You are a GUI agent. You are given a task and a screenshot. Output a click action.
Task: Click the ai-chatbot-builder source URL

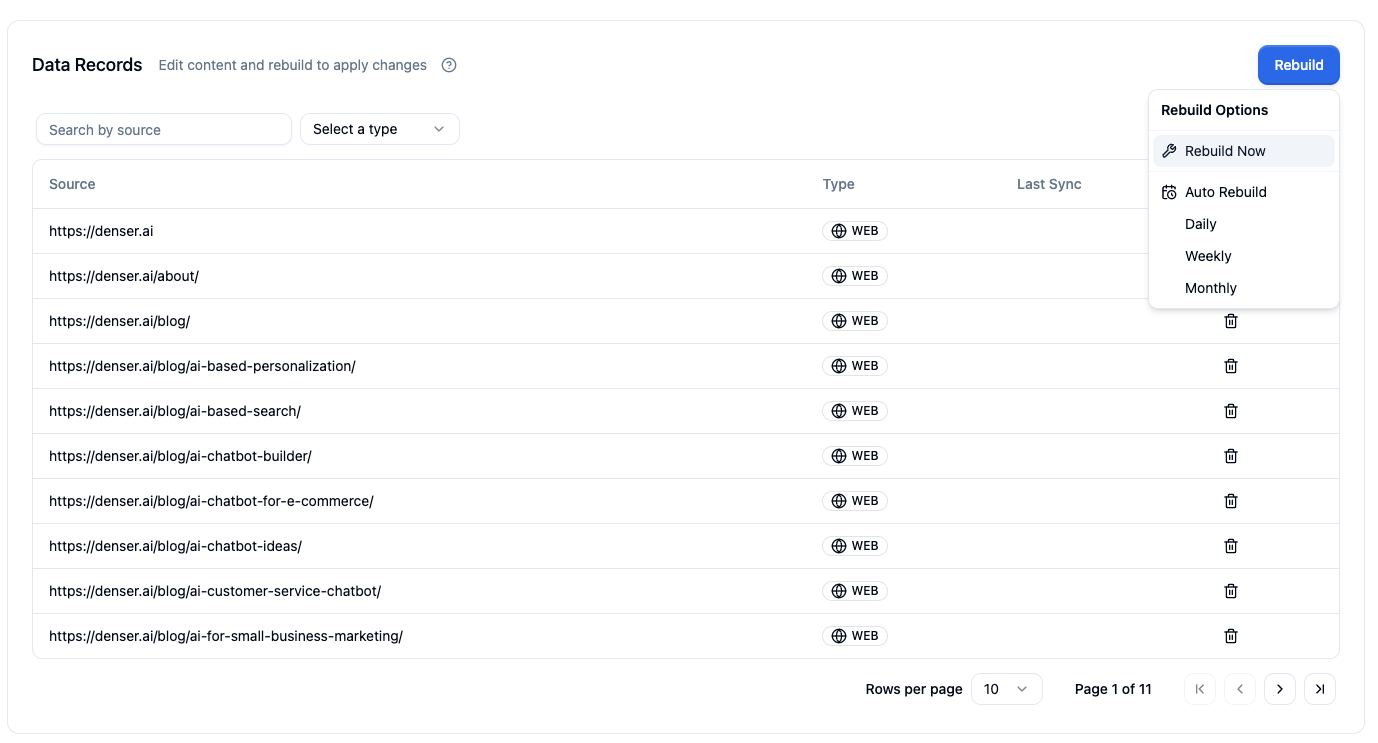[180, 456]
